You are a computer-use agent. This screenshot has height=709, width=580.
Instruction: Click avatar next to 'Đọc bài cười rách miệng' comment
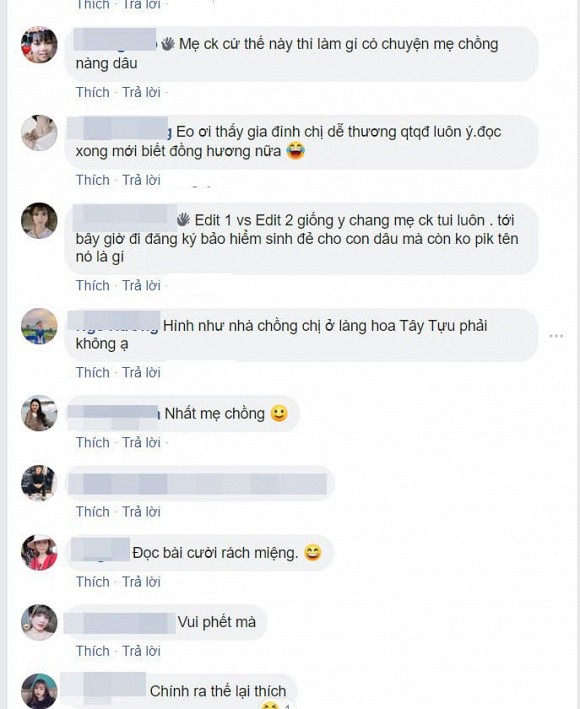click(x=39, y=552)
